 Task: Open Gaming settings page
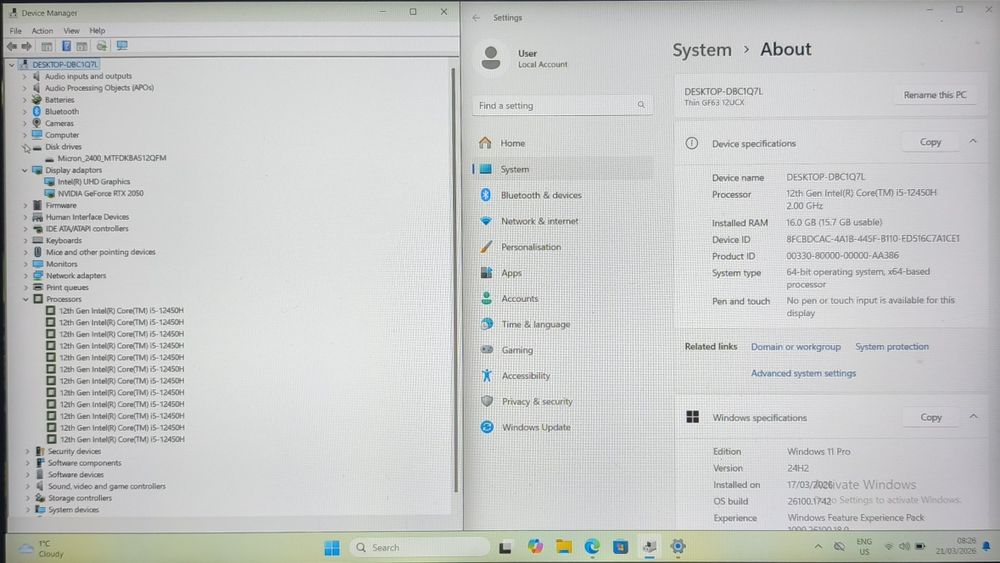pyautogui.click(x=562, y=350)
